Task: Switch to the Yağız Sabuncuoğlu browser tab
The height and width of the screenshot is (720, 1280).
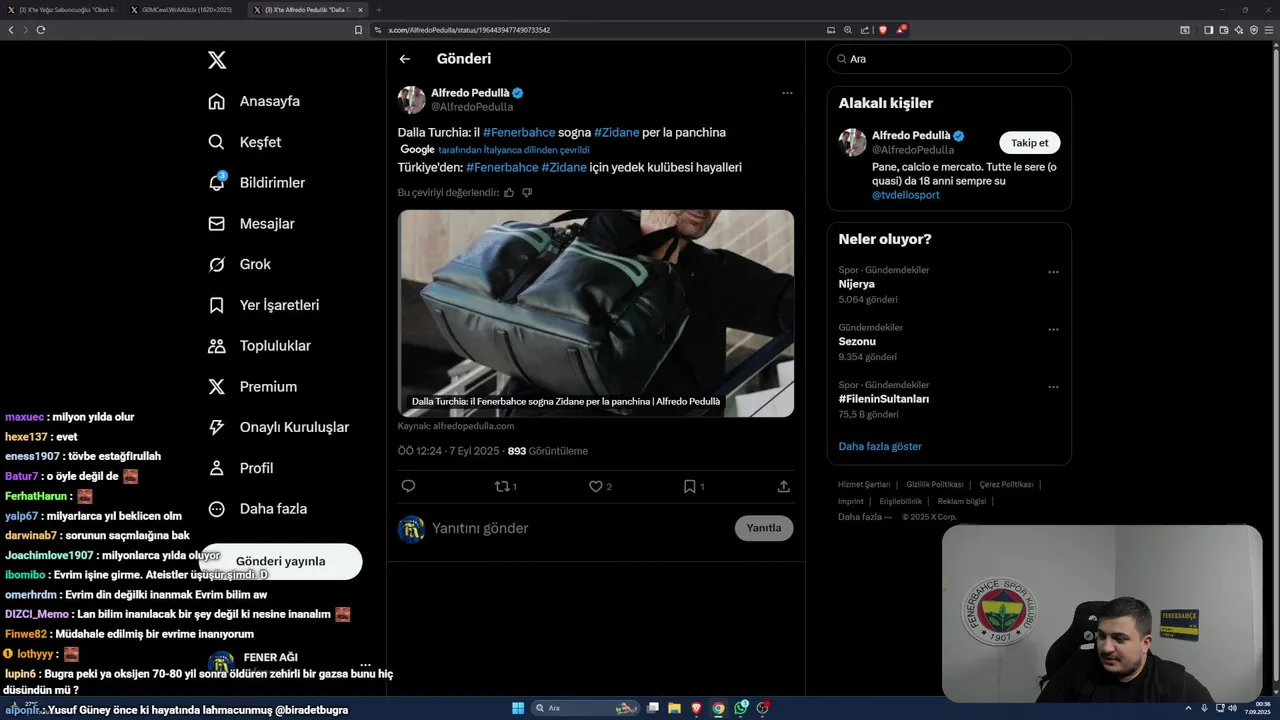Action: (62, 9)
